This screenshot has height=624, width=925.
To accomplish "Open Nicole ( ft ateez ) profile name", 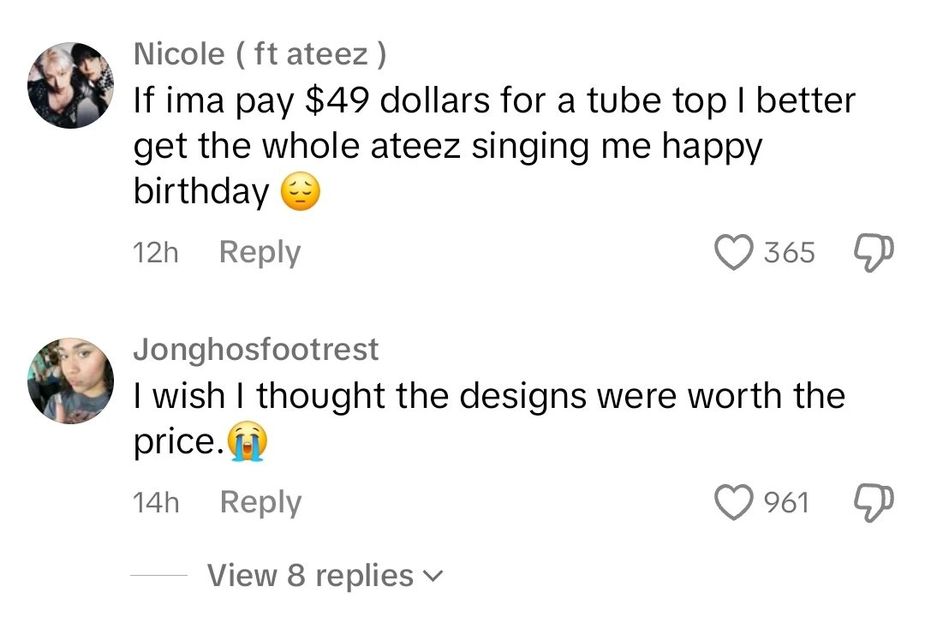I will point(260,53).
